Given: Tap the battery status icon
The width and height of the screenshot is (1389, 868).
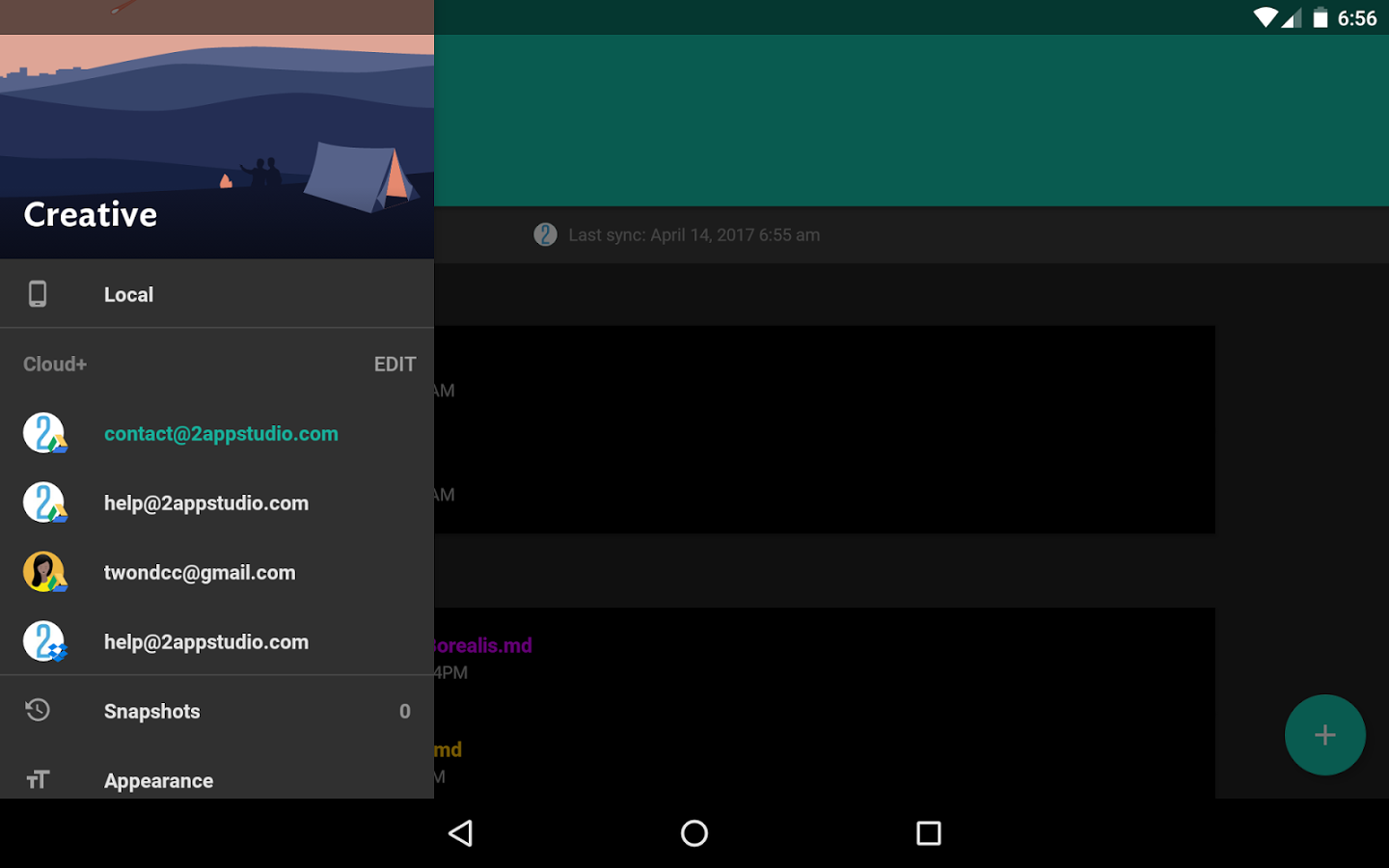Looking at the screenshot, I should coord(1321,17).
